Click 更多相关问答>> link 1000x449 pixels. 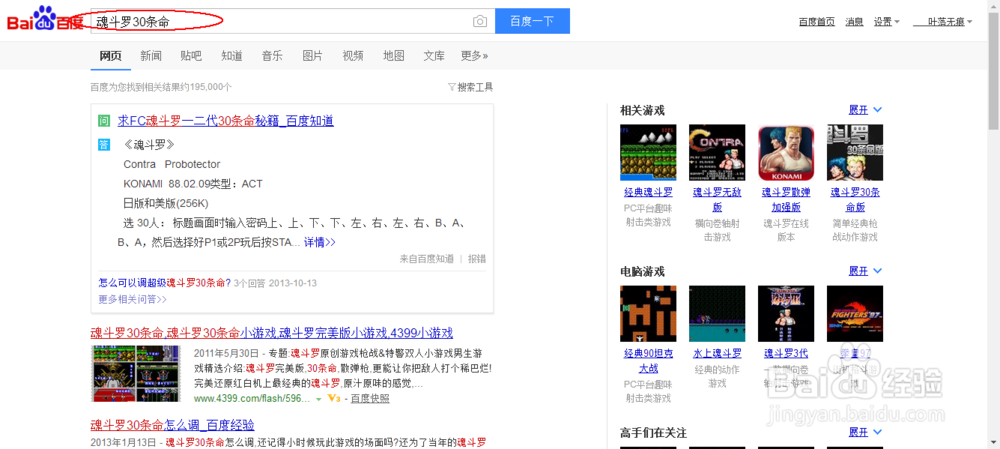(x=133, y=298)
